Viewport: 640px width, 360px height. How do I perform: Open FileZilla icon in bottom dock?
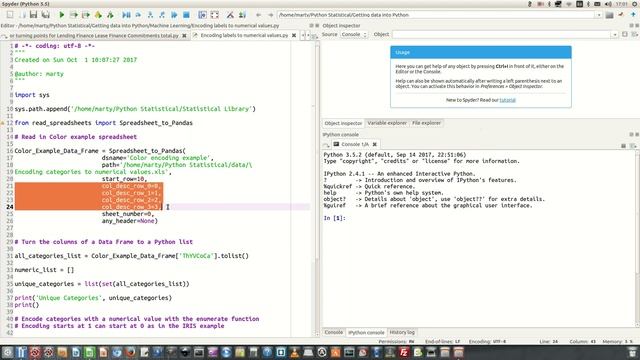click(404, 352)
